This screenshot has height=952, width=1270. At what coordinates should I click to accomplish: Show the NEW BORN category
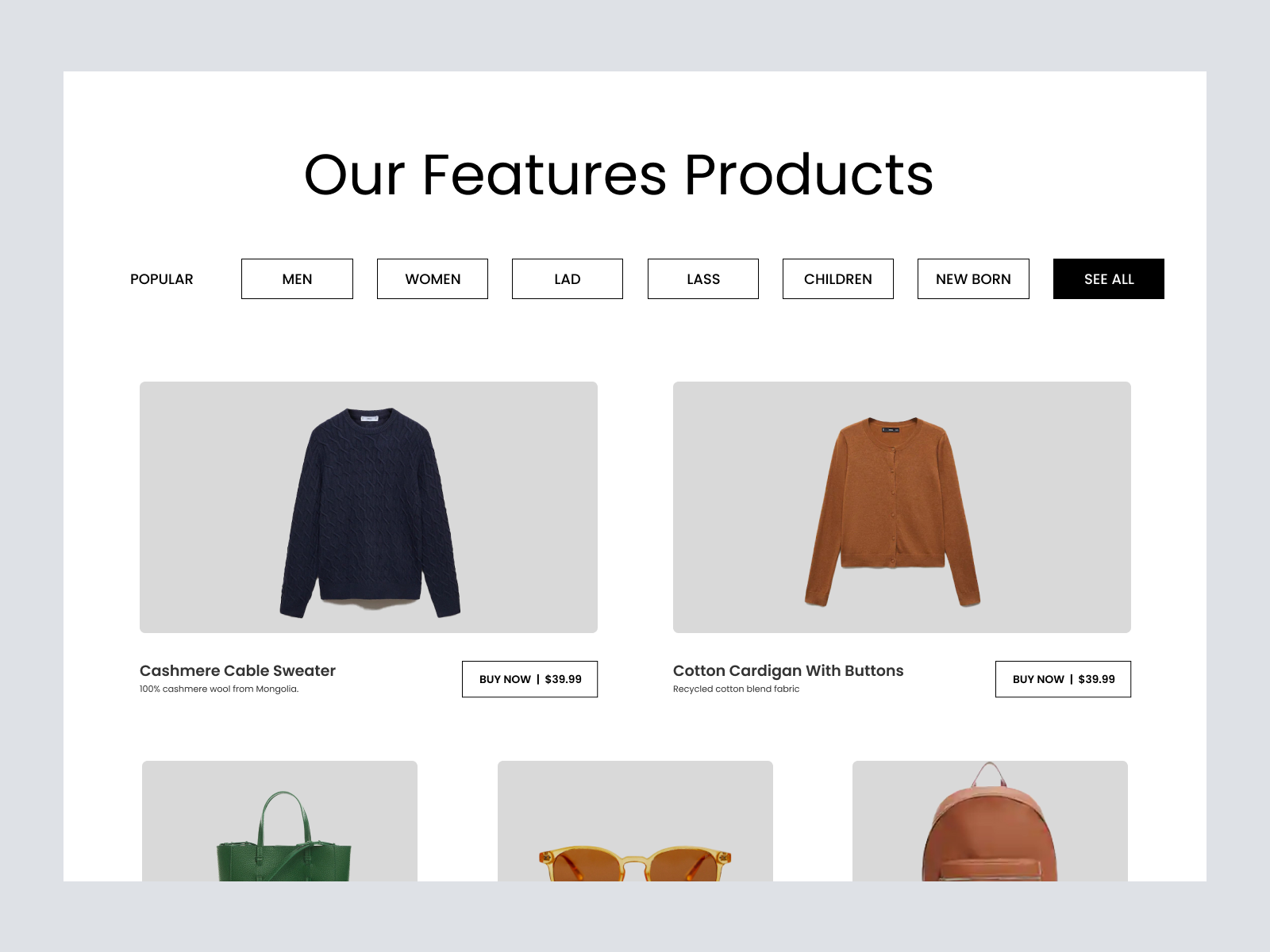(x=973, y=279)
